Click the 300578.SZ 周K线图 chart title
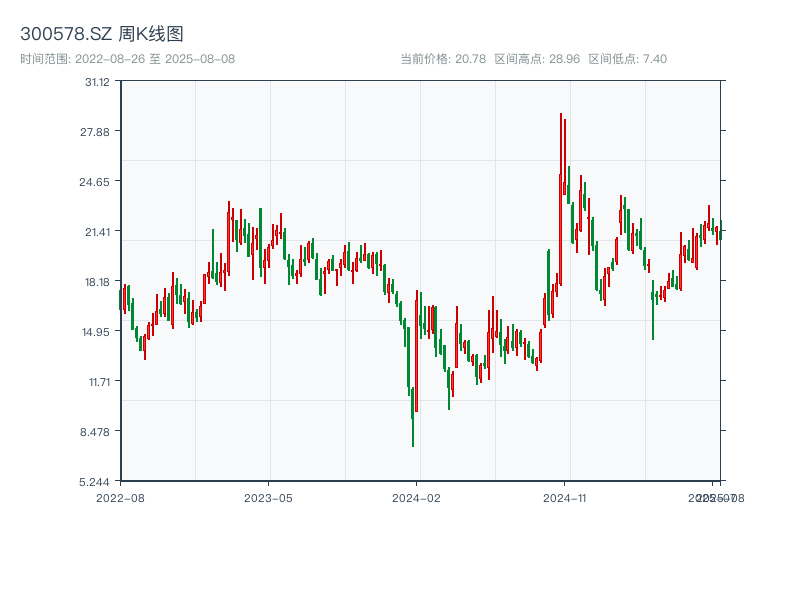Image resolution: width=800 pixels, height=600 pixels. point(102,35)
